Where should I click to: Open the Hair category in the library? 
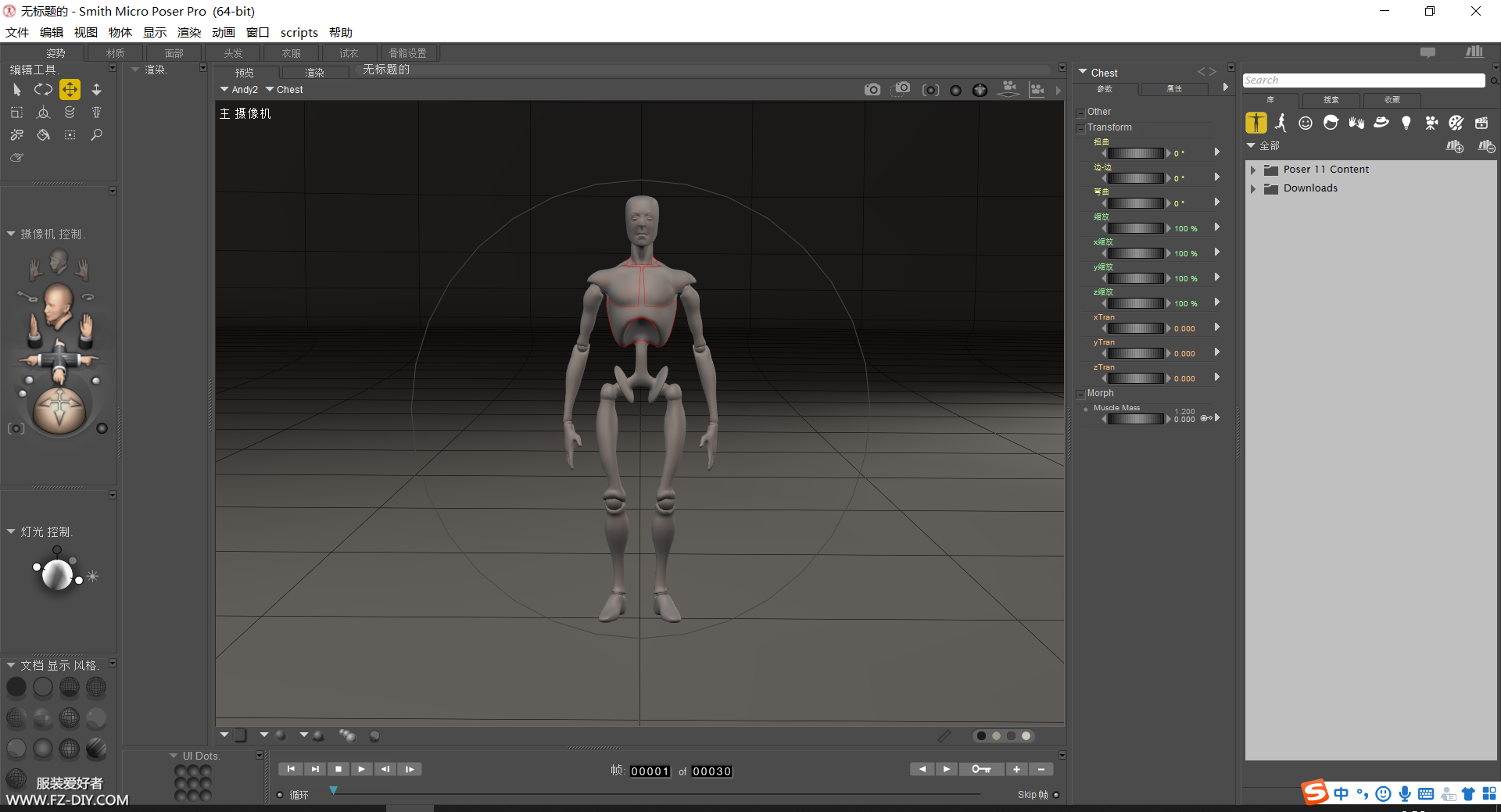(x=1331, y=123)
